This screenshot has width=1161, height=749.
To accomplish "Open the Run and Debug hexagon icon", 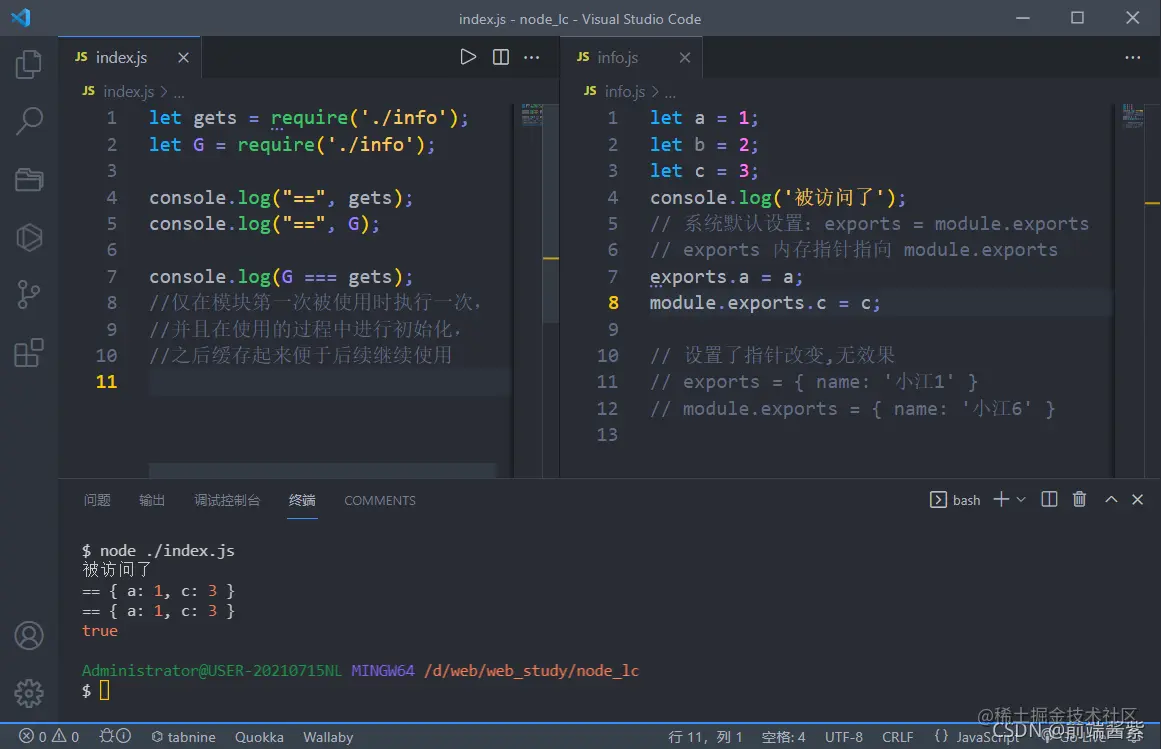I will [x=28, y=238].
